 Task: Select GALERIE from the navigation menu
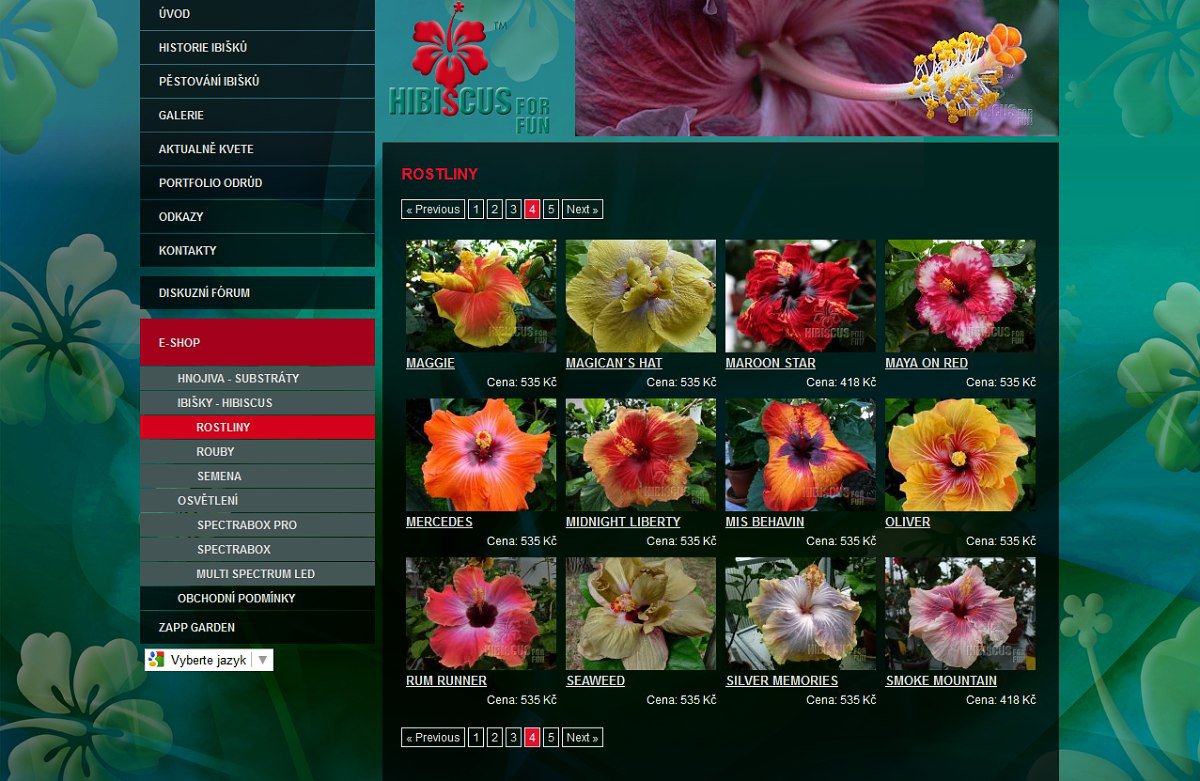tap(258, 115)
